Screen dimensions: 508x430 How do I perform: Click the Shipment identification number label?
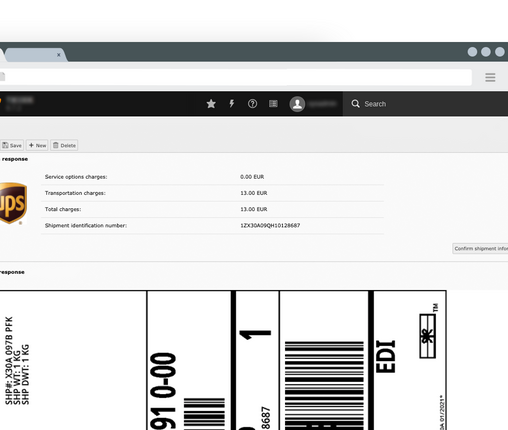click(86, 226)
